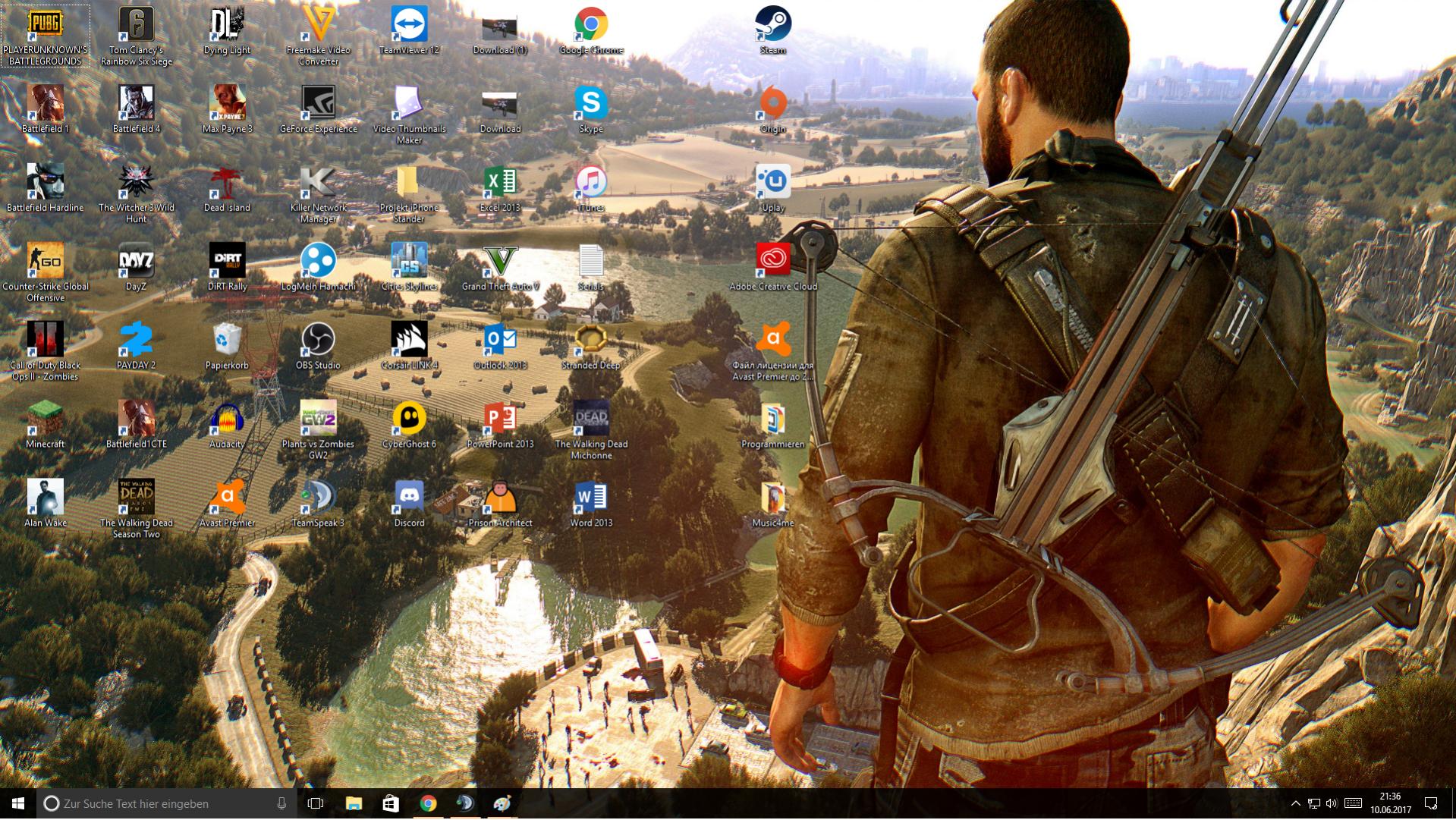1456x820 pixels.
Task: Select Adobe Creative Cloud shortcut
Action: (773, 267)
